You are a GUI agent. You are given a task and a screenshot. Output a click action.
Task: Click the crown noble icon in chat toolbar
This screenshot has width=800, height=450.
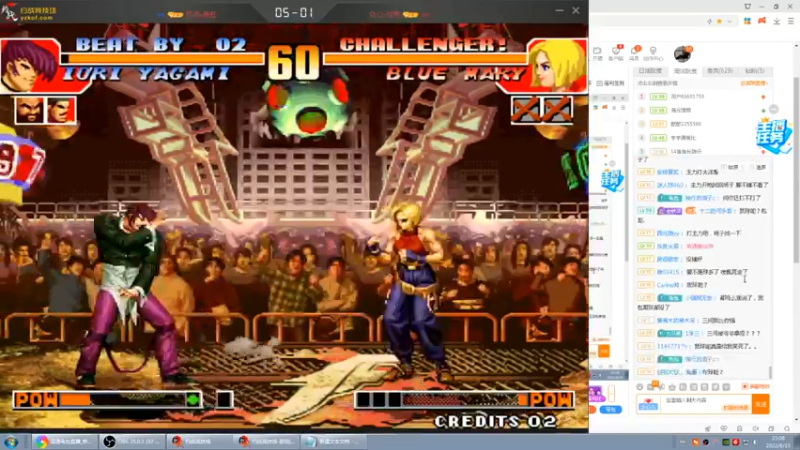pyautogui.click(x=672, y=387)
